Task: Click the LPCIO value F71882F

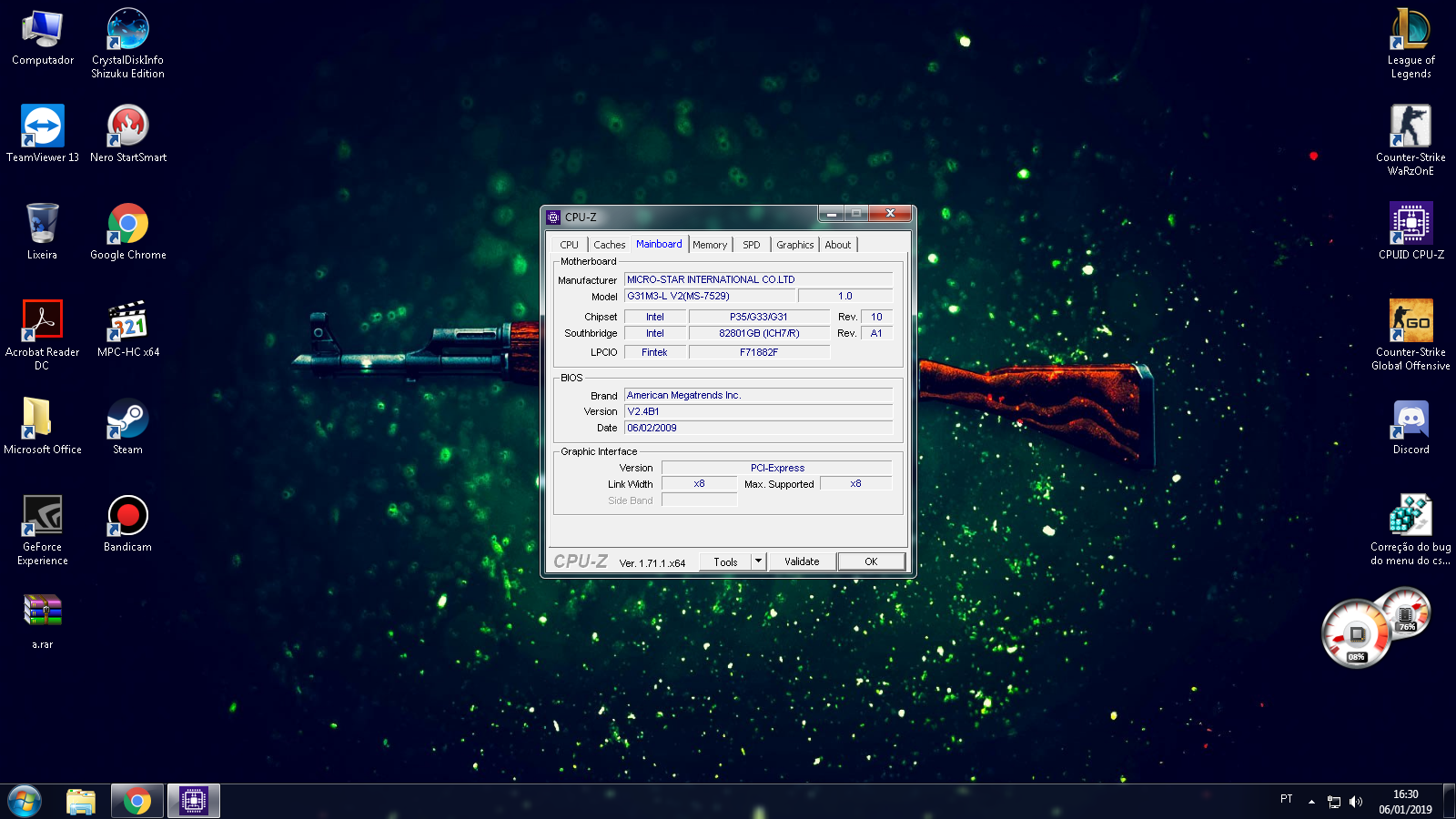Action: point(759,352)
